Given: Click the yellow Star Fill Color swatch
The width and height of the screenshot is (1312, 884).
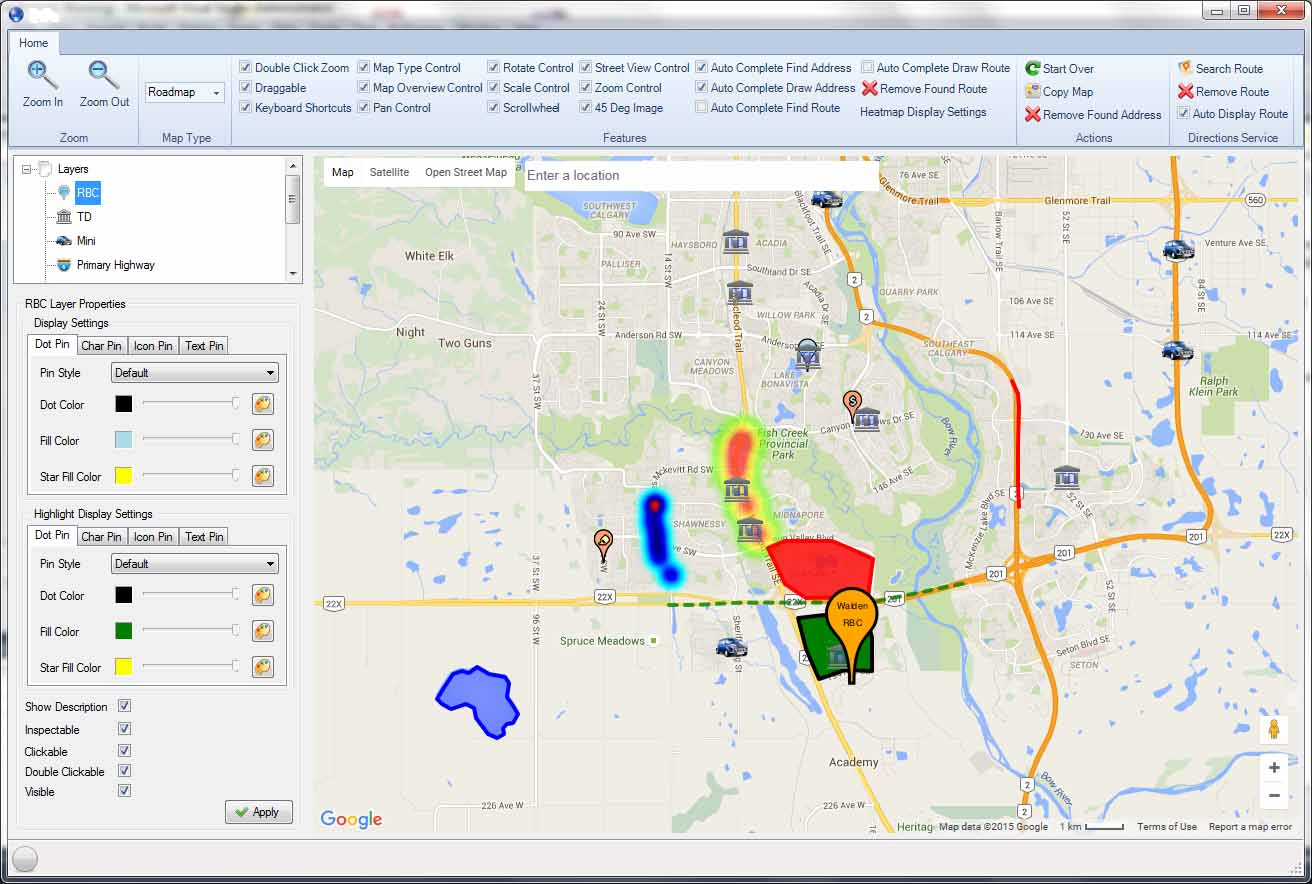Looking at the screenshot, I should tap(124, 476).
